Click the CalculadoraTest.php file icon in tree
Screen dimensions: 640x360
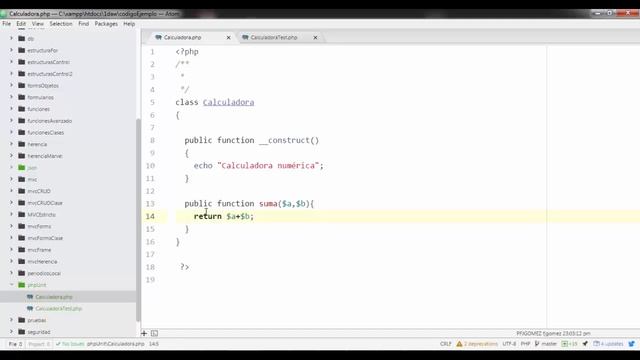tap(30, 309)
